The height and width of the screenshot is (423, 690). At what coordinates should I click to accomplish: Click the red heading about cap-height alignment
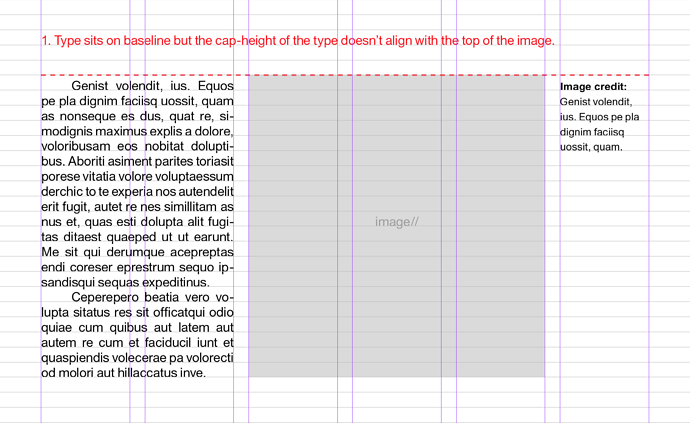(x=298, y=41)
